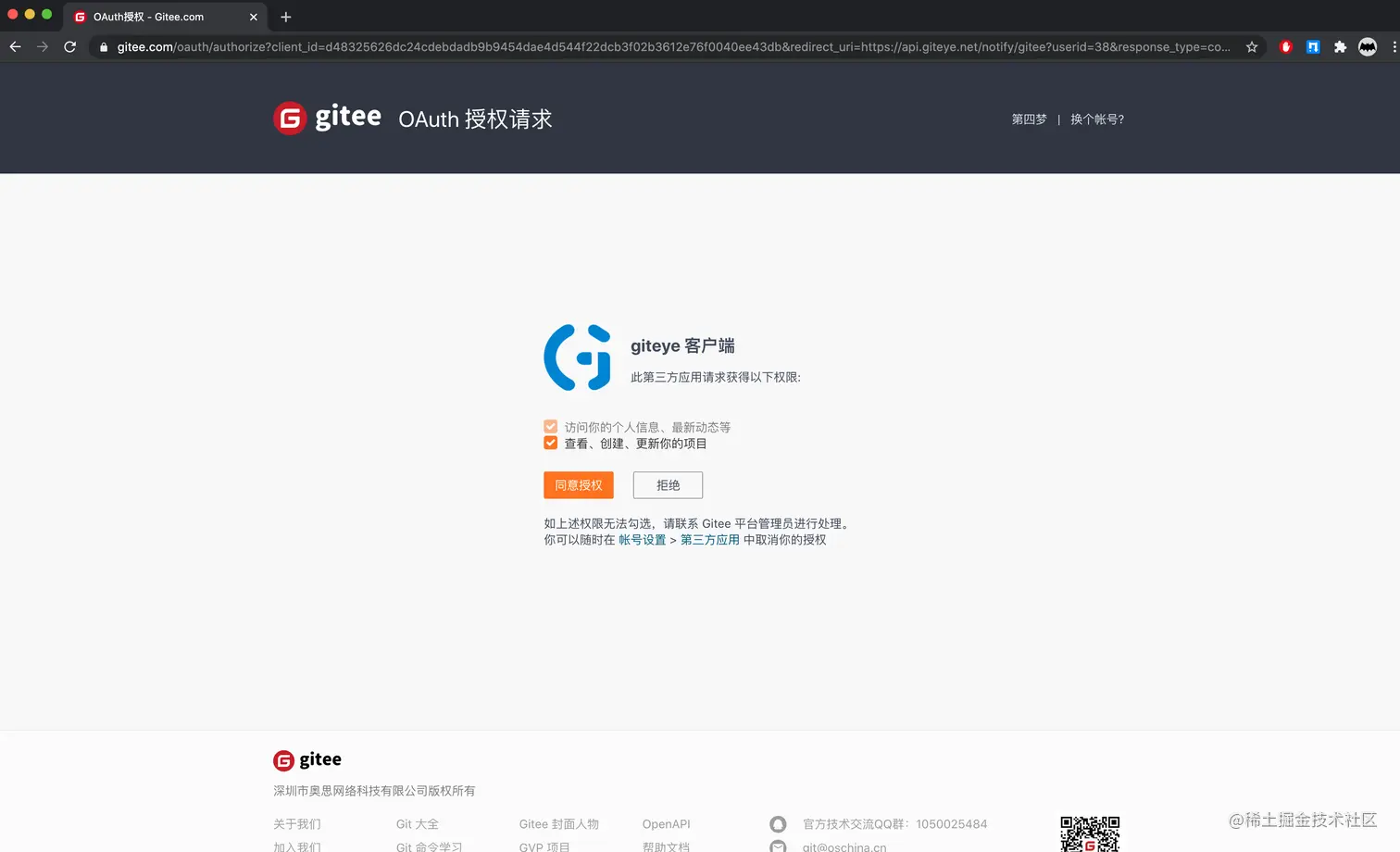Click the Gitee logo in the header

(327, 118)
